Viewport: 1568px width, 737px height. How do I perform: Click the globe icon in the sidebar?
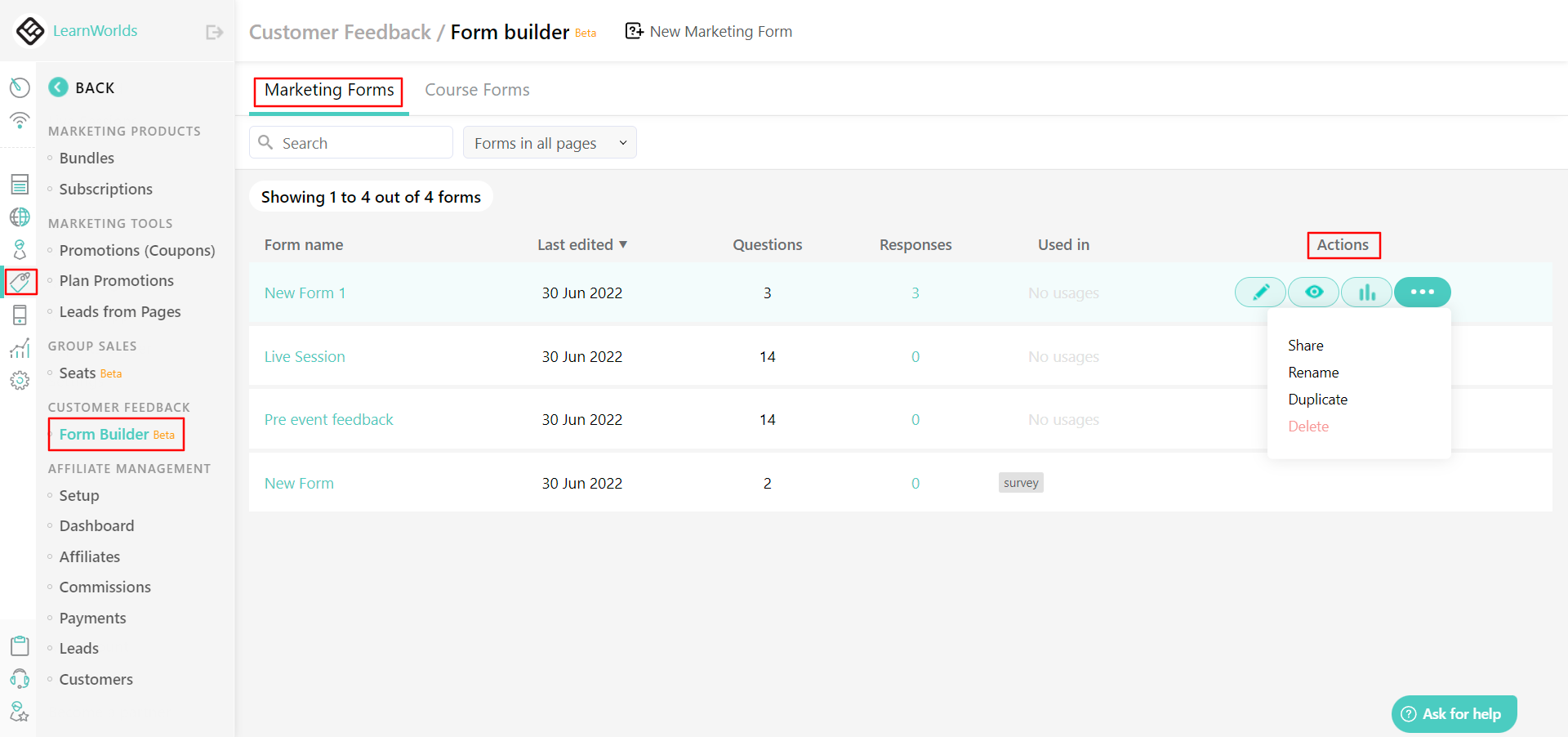[20, 217]
